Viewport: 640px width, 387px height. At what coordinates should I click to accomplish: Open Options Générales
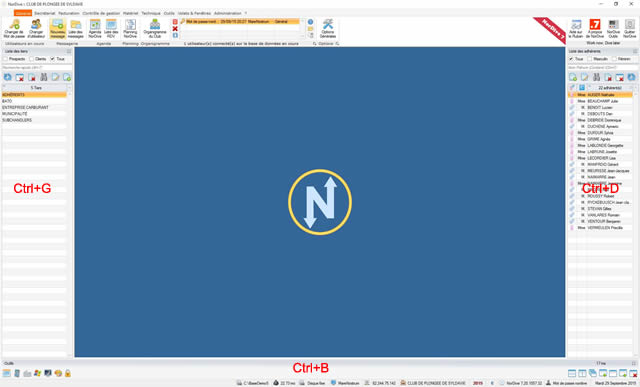[327, 28]
